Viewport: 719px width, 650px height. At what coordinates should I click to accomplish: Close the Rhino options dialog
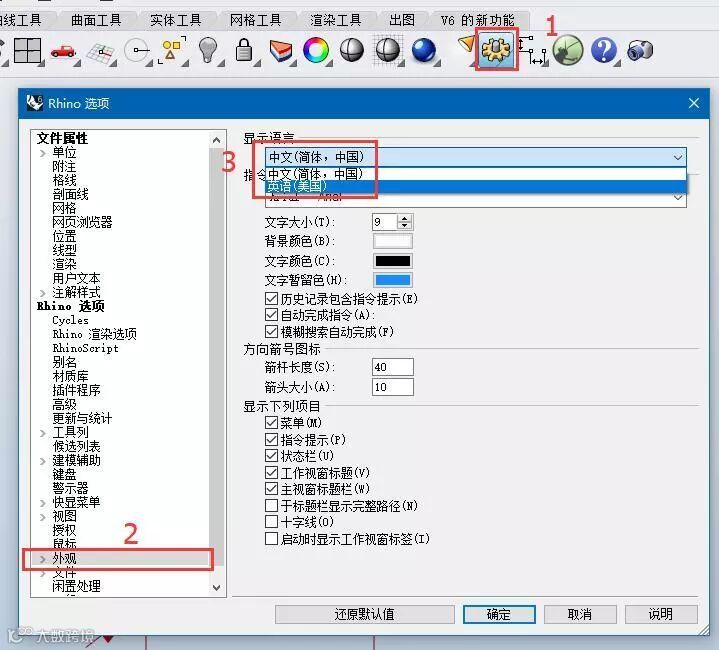(x=694, y=103)
